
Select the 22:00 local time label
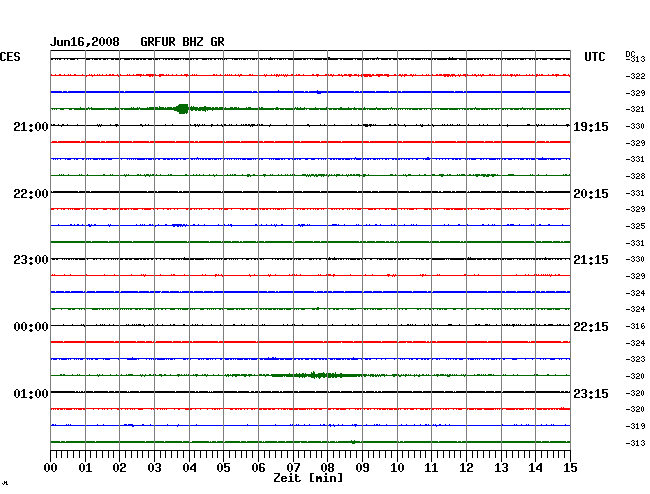[x=31, y=194]
